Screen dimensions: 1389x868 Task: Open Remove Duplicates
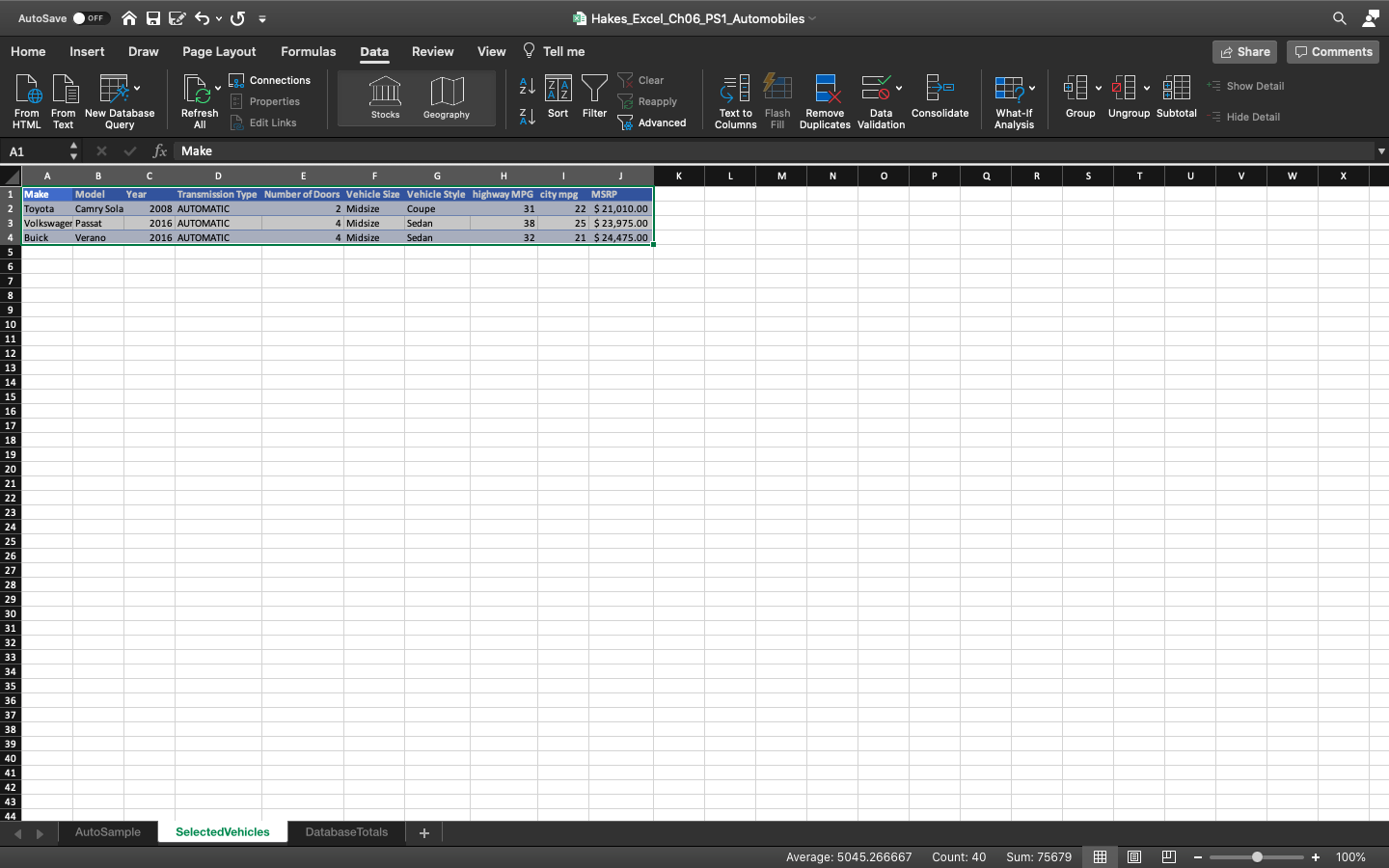tap(825, 100)
